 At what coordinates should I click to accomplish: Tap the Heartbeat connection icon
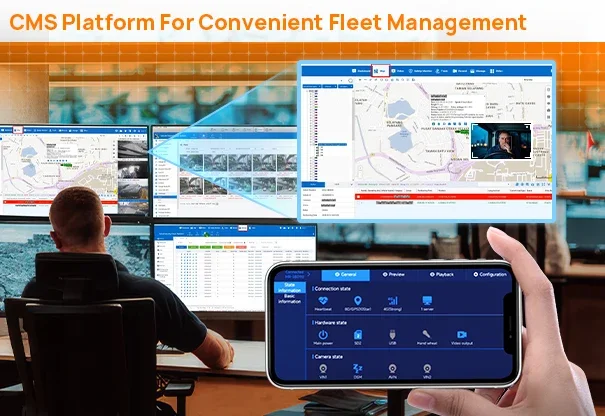(x=323, y=301)
